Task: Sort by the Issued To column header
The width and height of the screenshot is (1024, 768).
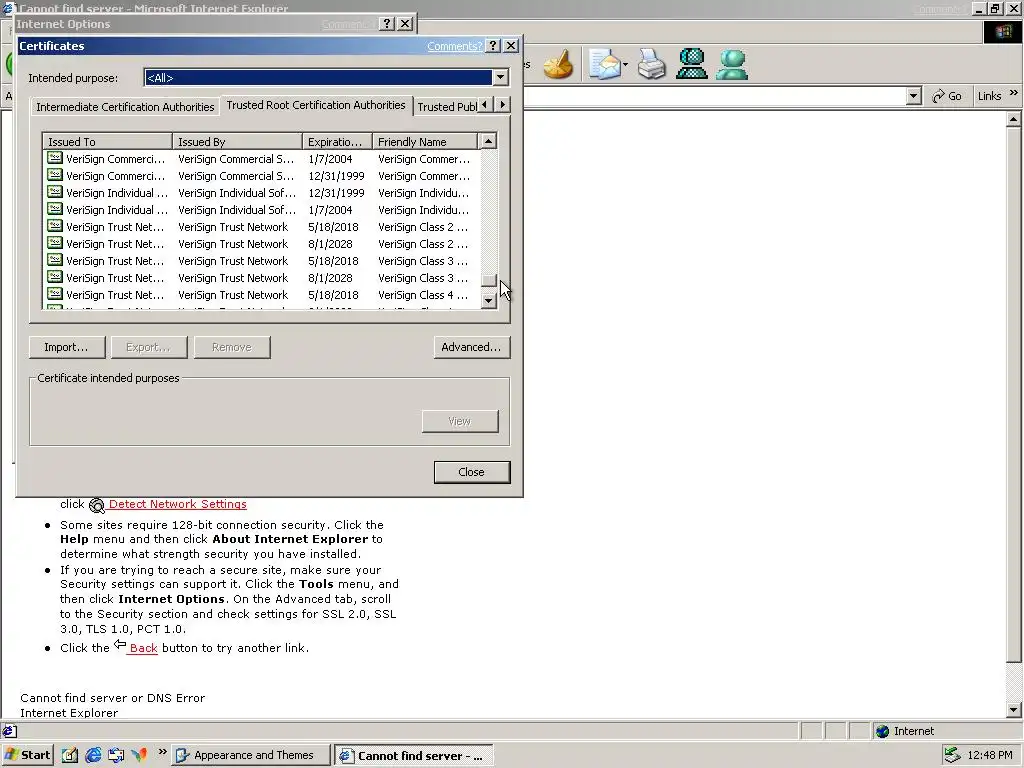Action: pyautogui.click(x=107, y=142)
